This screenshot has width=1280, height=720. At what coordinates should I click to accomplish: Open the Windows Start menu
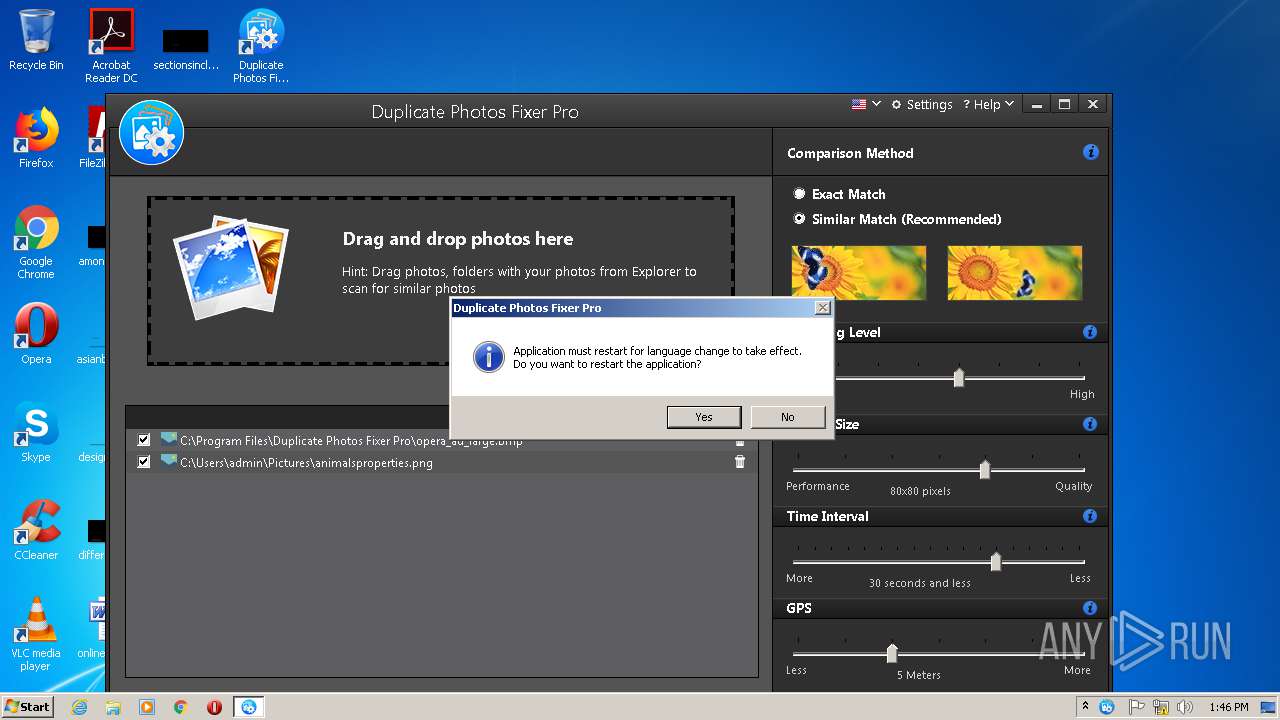28,706
